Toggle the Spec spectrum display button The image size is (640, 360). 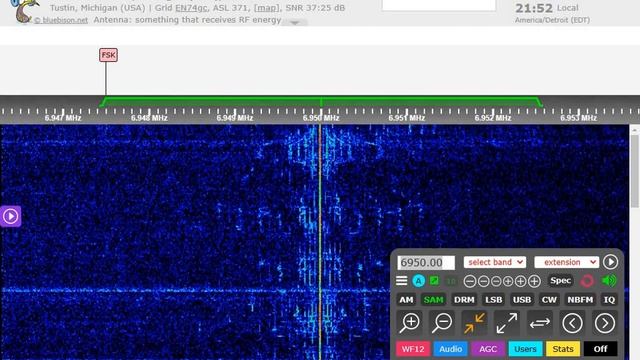pos(560,280)
